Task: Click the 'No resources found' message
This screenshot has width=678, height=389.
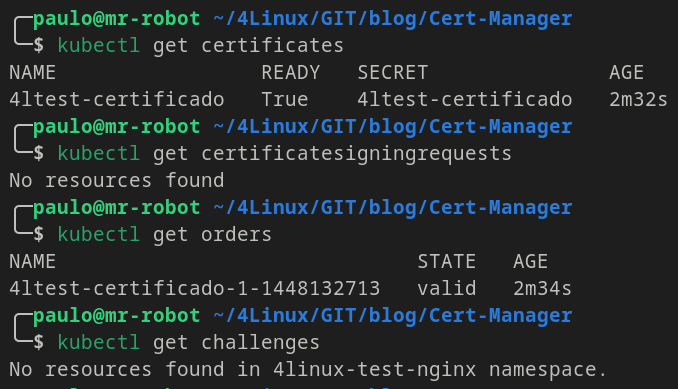Action: (117, 180)
